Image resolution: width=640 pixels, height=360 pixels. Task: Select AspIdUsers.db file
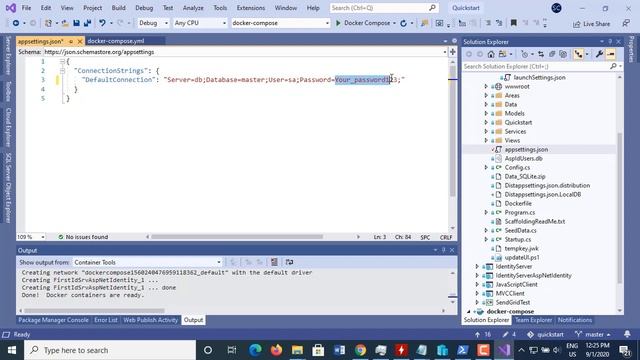pyautogui.click(x=523, y=158)
